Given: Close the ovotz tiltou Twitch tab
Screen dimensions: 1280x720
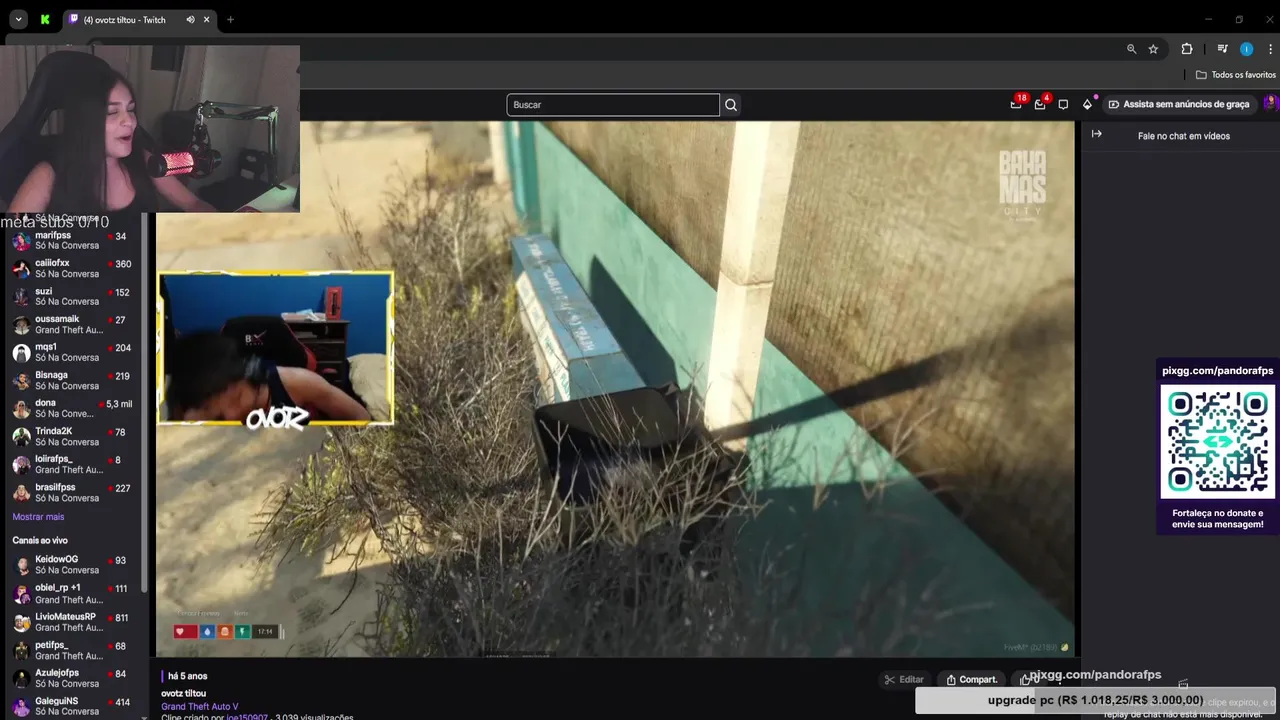Looking at the screenshot, I should click(x=207, y=20).
